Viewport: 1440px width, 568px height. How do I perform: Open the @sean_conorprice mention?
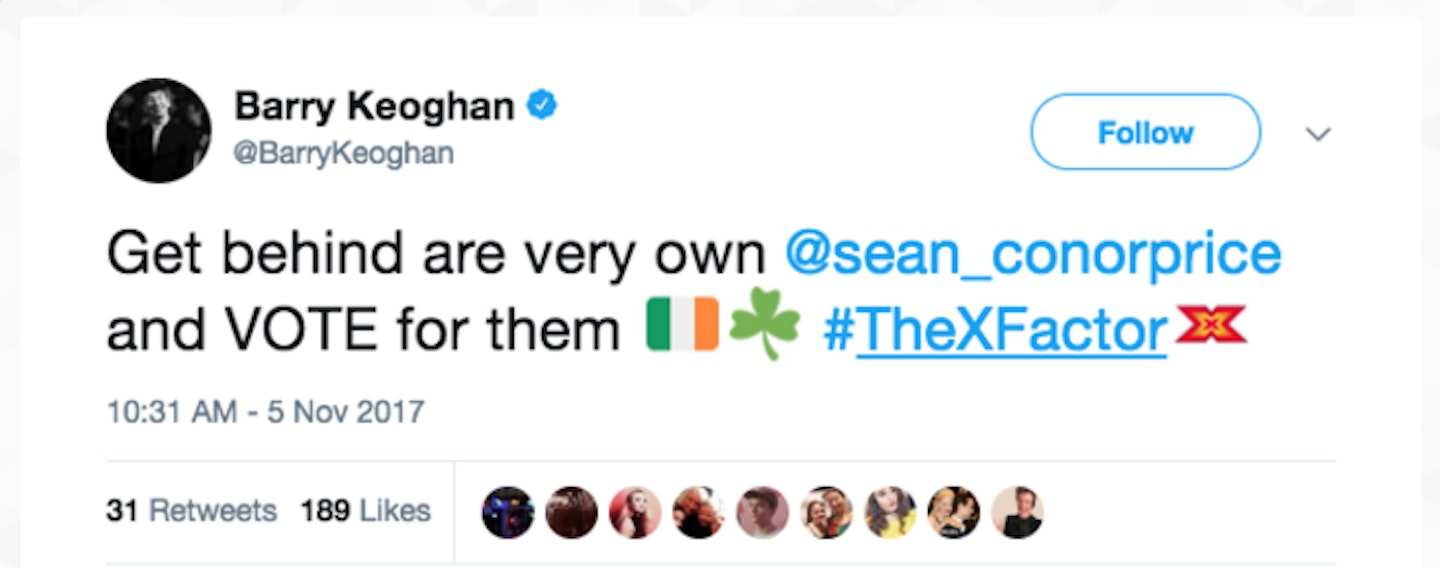tap(1032, 254)
